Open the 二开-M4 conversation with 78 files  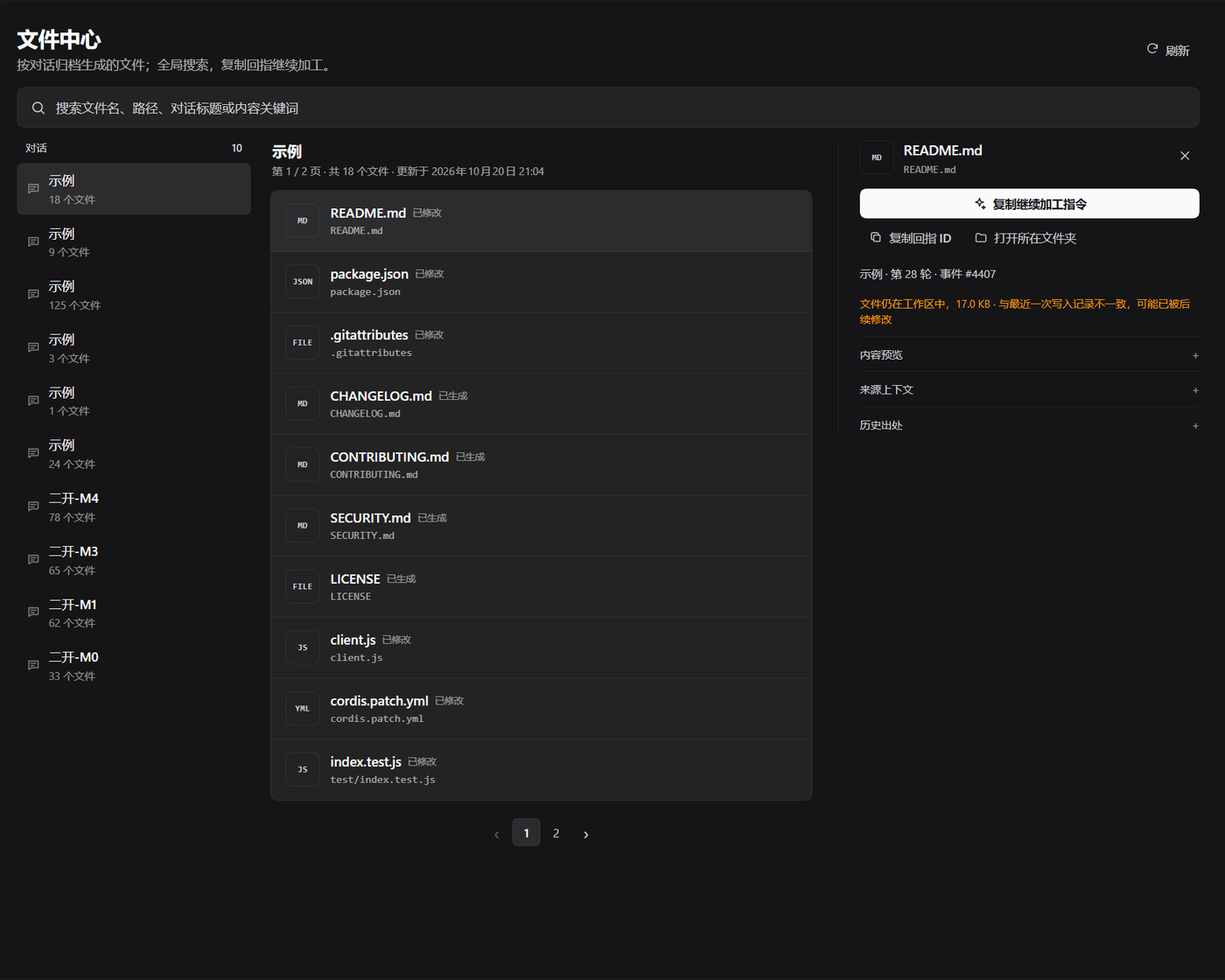[134, 507]
